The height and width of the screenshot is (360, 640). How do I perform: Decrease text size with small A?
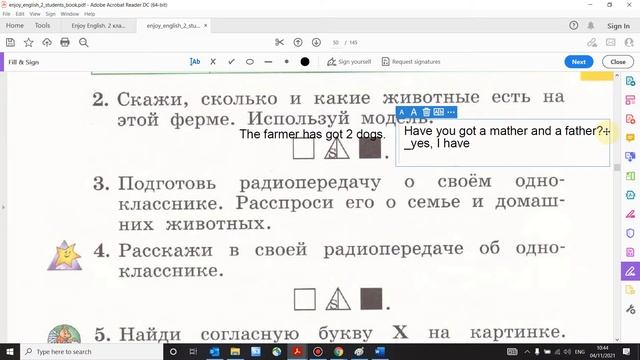(x=402, y=112)
